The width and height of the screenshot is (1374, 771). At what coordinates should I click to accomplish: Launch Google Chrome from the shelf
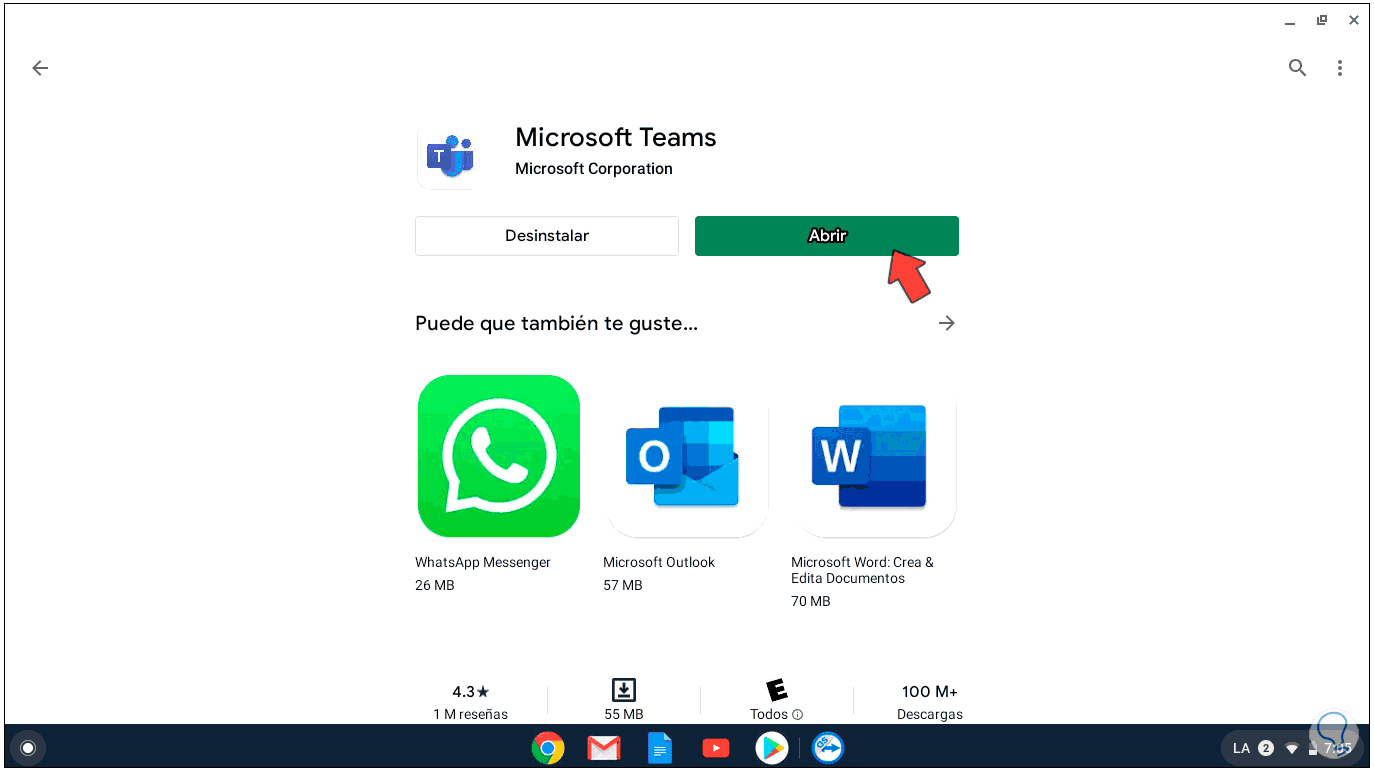point(548,748)
